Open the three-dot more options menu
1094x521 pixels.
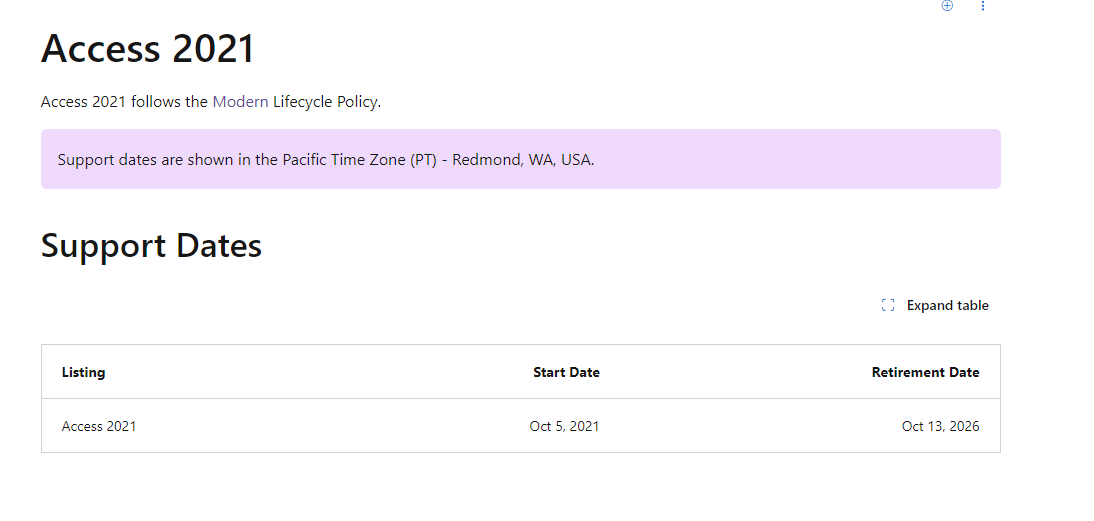click(983, 6)
